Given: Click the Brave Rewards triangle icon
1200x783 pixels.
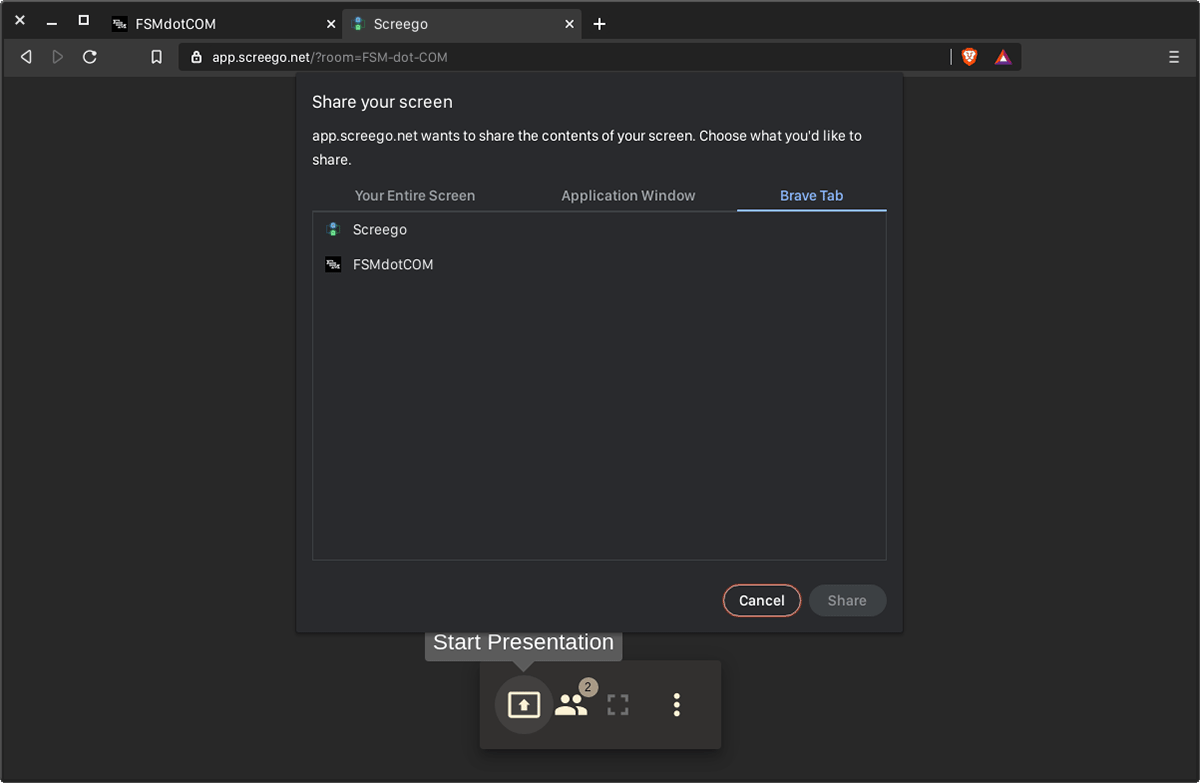Looking at the screenshot, I should point(1003,57).
